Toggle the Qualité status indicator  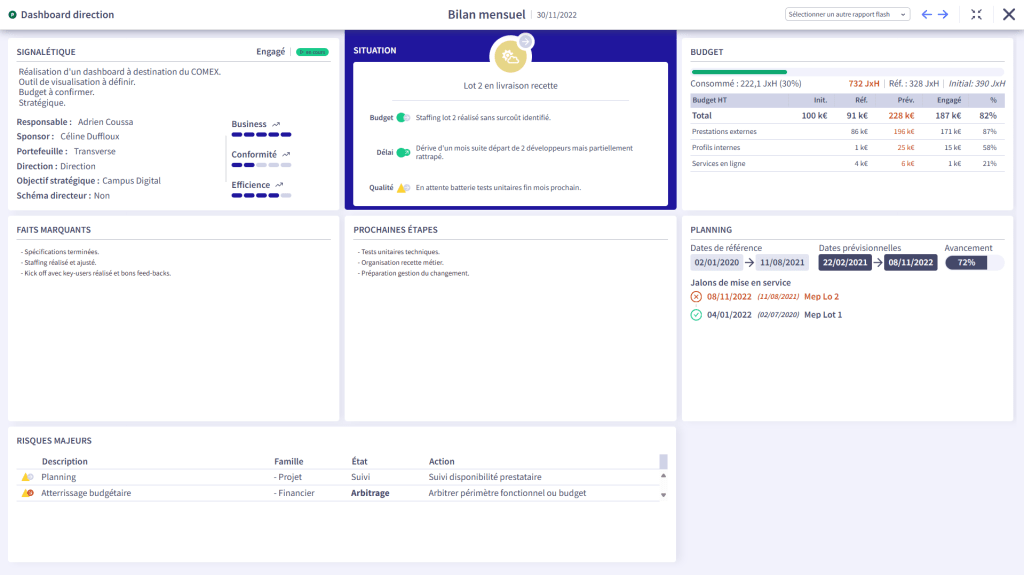tap(403, 188)
